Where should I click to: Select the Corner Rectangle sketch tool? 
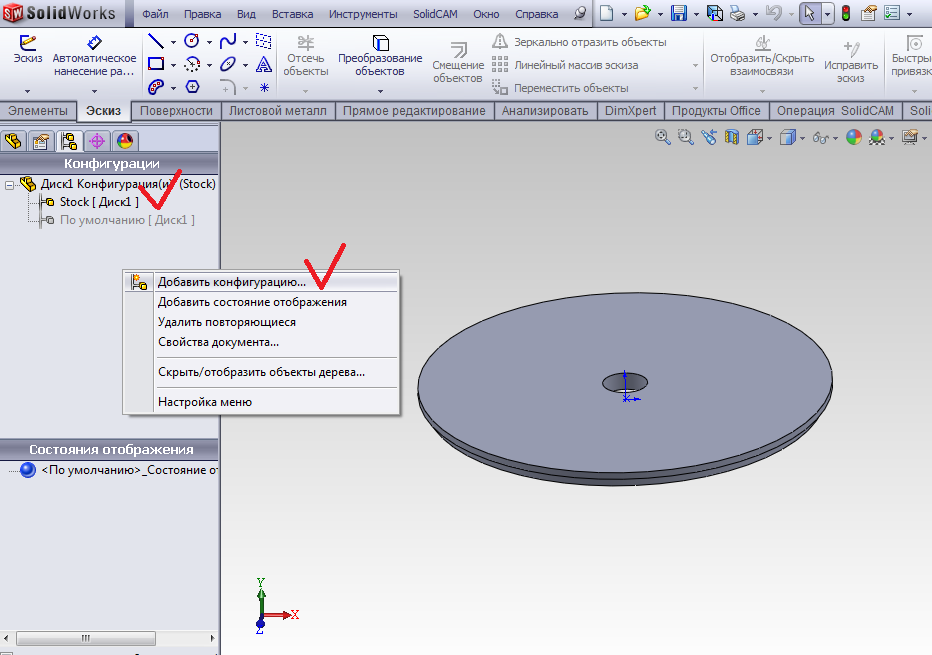click(x=156, y=64)
